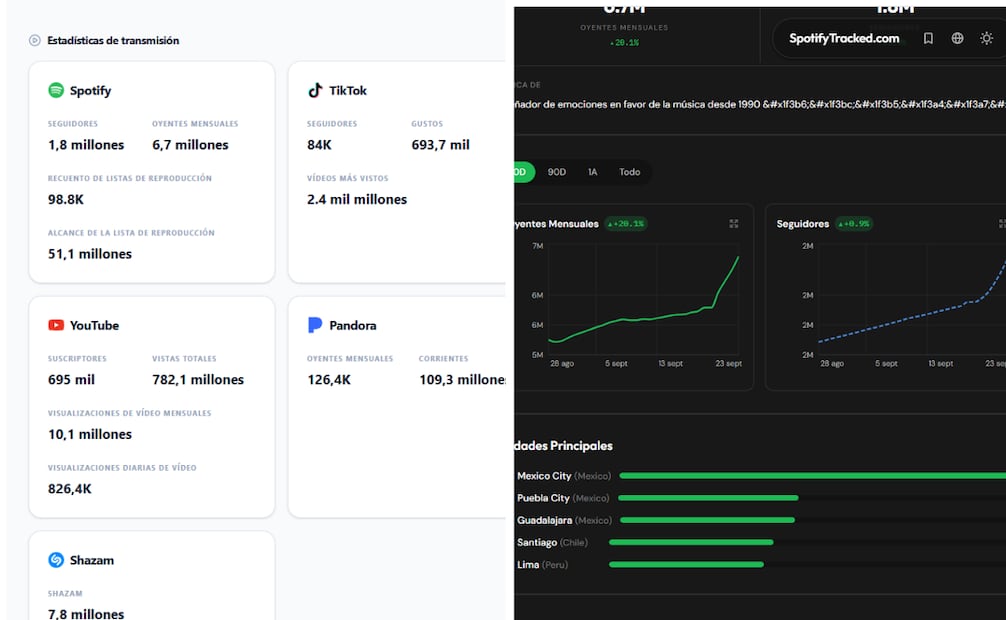Click the Guadalajara listener bar
Image resolution: width=1006 pixels, height=620 pixels.
point(707,520)
